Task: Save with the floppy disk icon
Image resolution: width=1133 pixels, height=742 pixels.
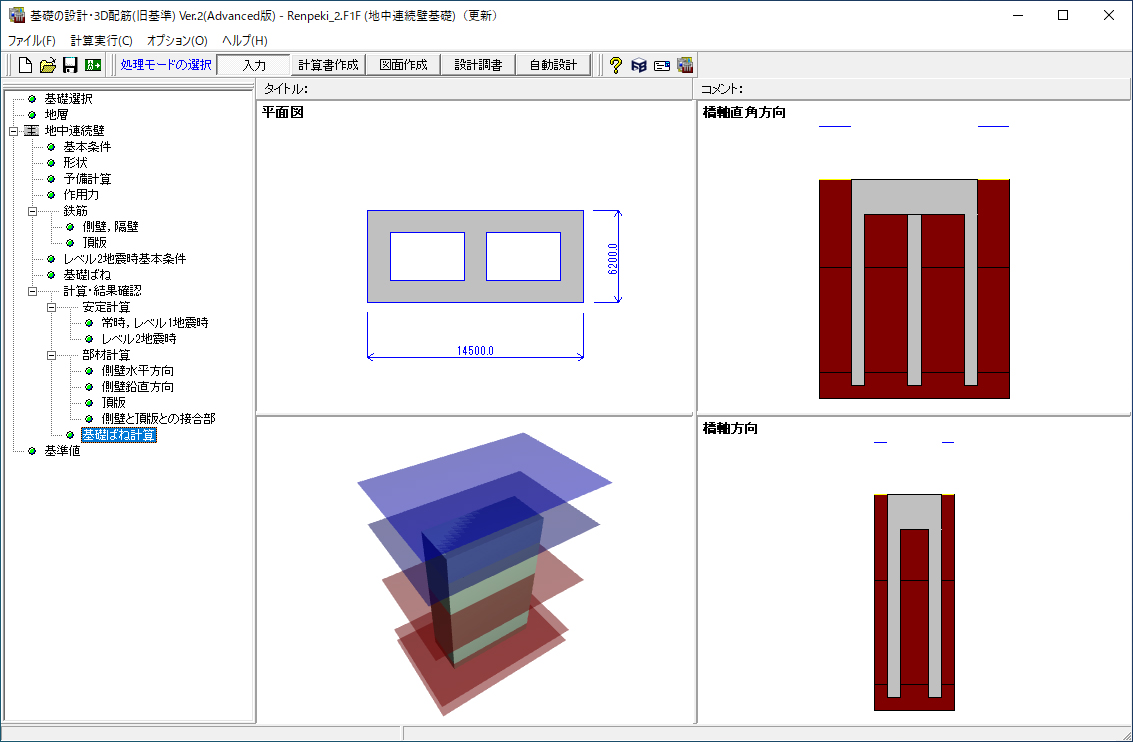Action: 70,65
